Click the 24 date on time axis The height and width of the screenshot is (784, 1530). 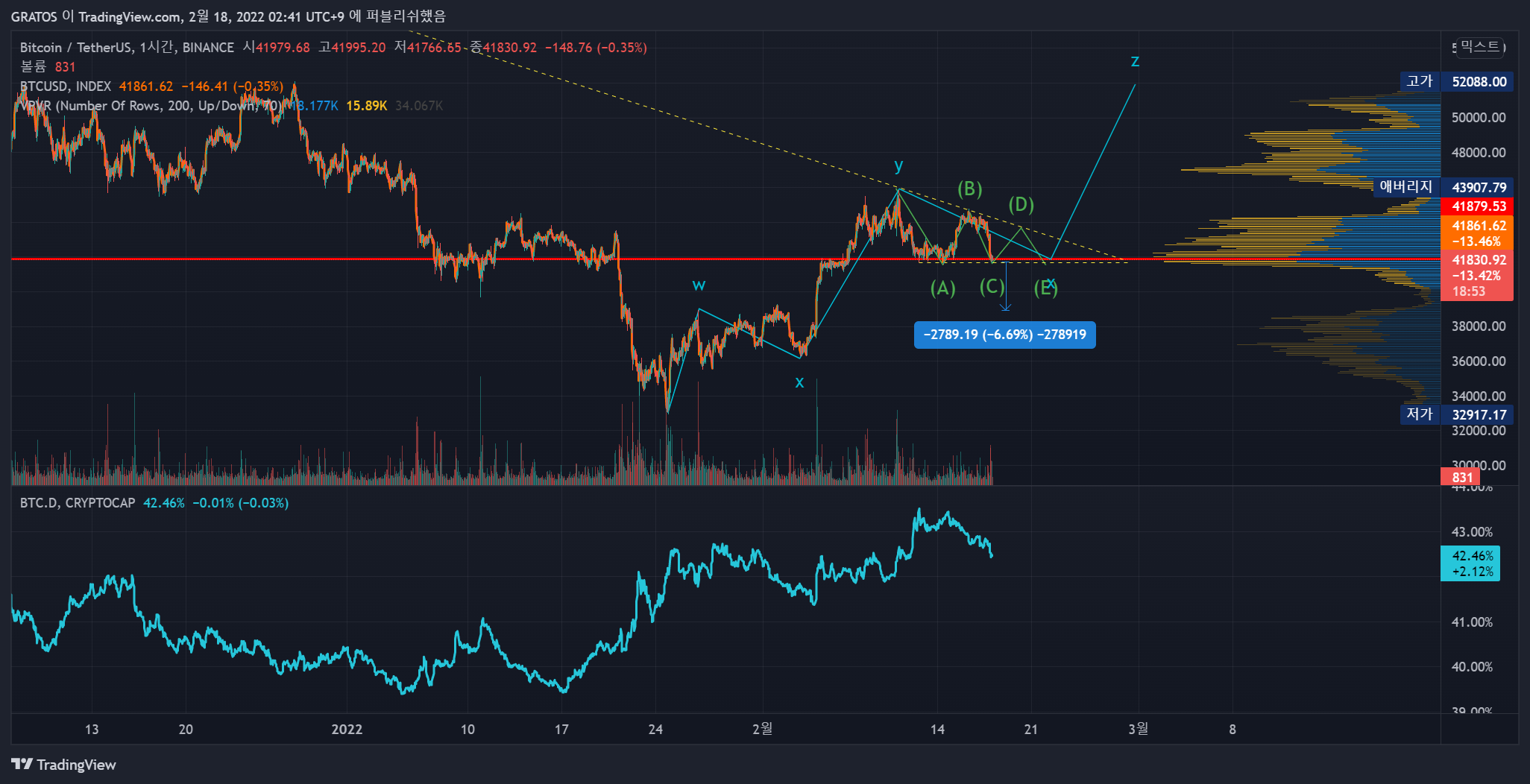[x=655, y=730]
